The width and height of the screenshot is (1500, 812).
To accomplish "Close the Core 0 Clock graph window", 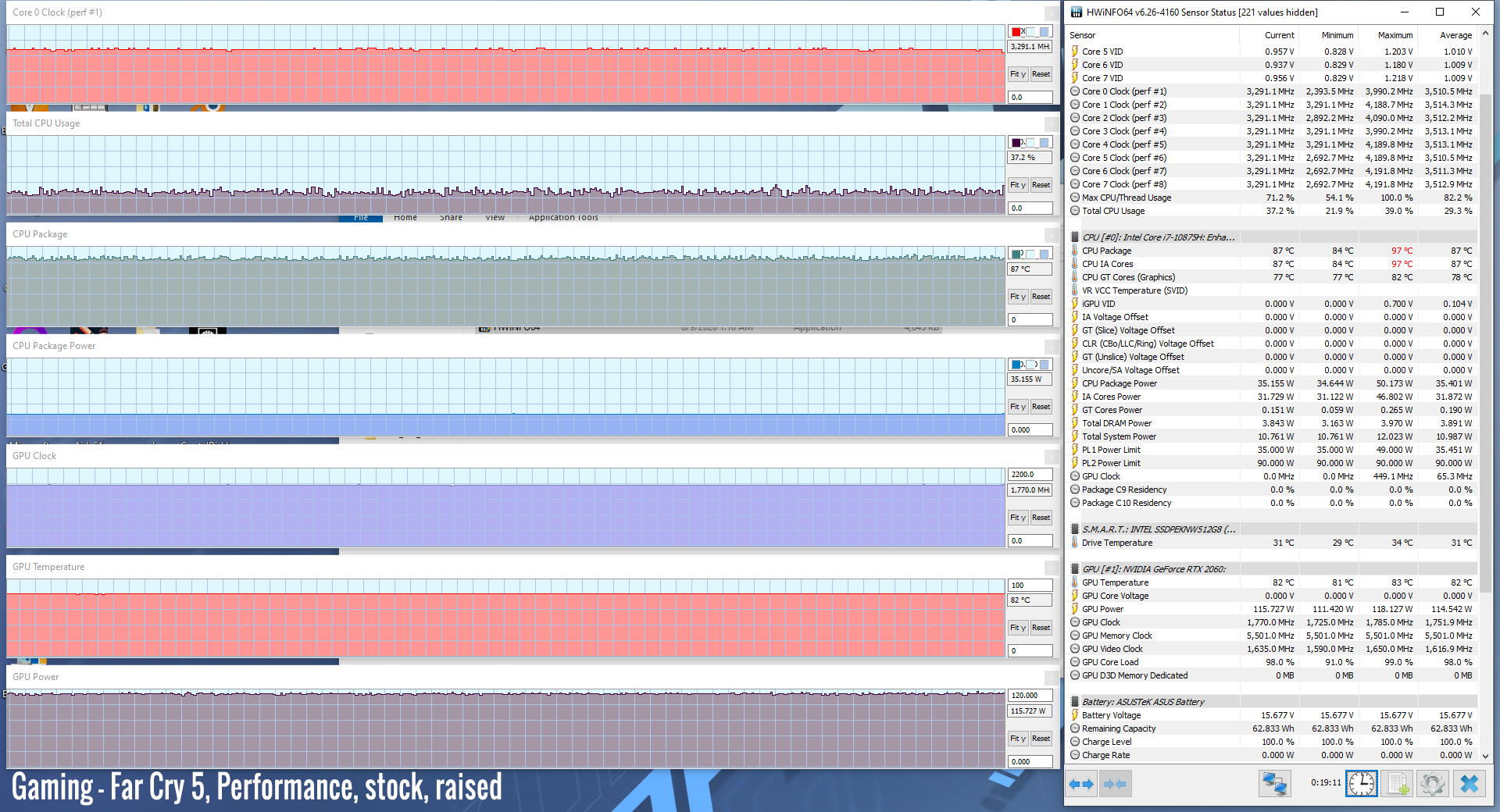I will [x=1051, y=12].
